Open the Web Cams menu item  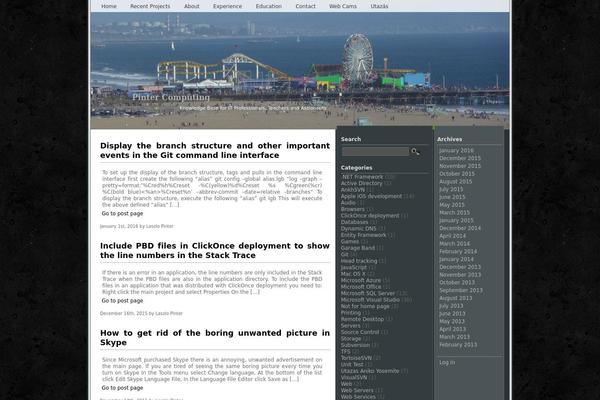pos(343,6)
